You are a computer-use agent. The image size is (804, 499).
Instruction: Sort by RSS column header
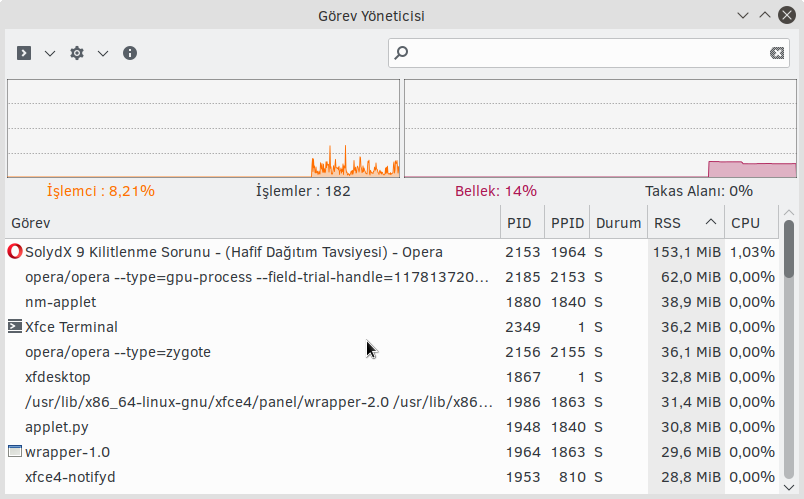pyautogui.click(x=686, y=223)
